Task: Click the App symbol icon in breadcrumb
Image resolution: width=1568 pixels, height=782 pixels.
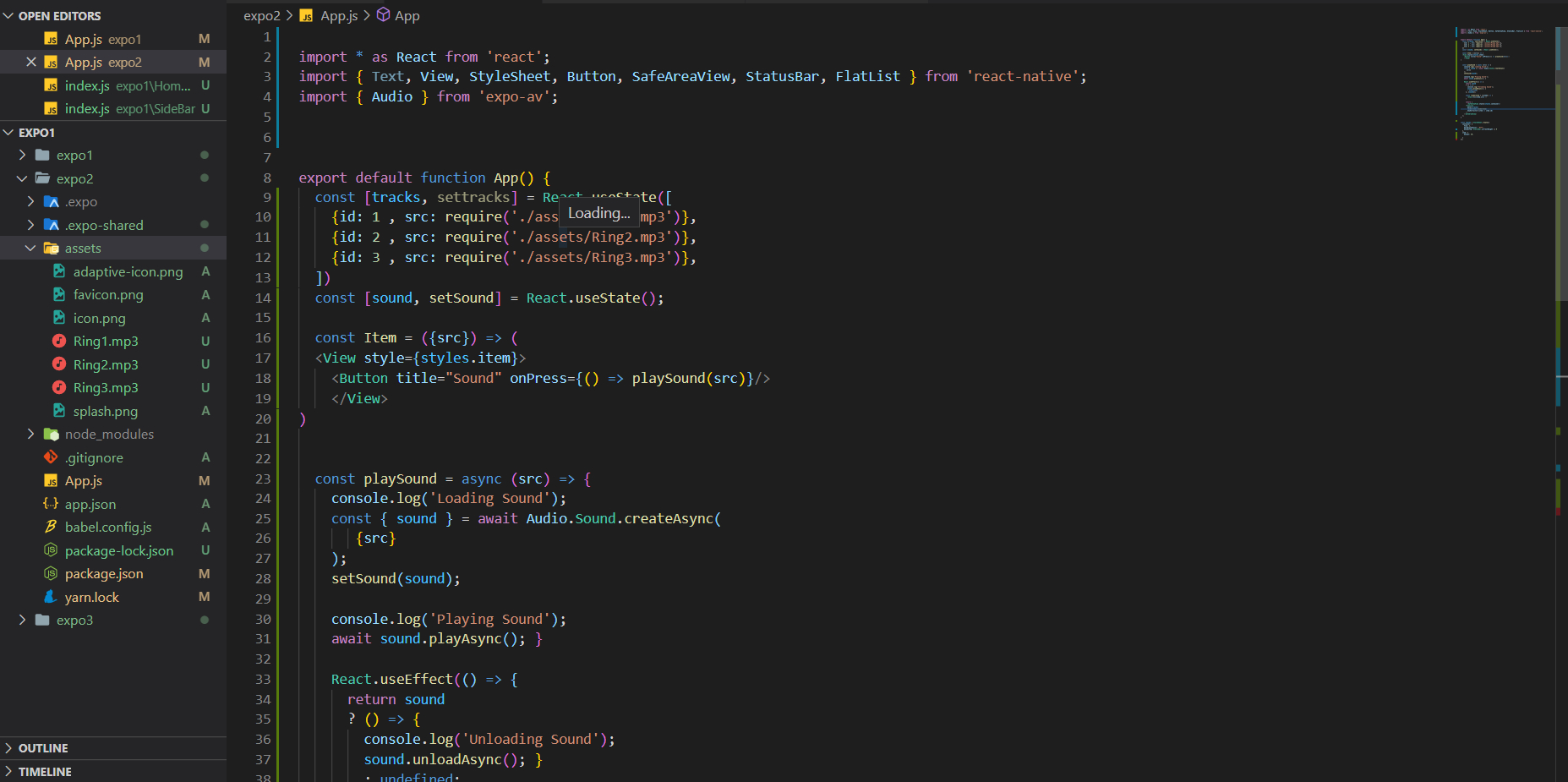Action: coord(383,15)
